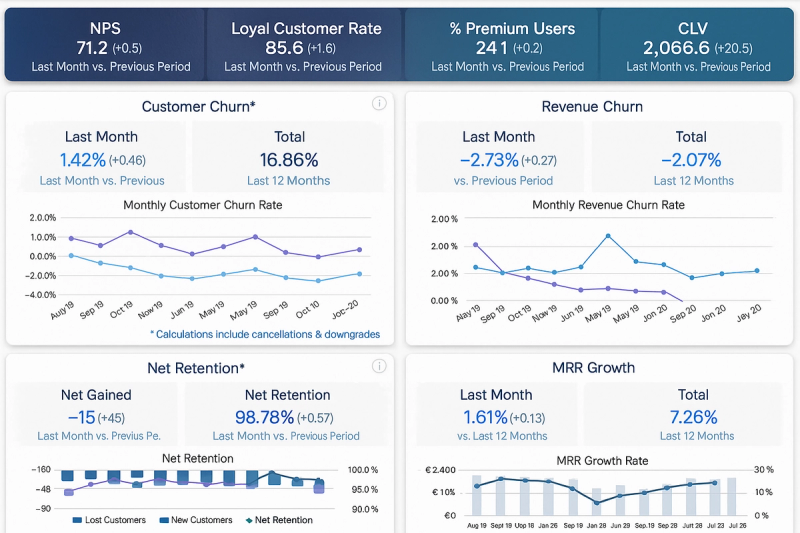The image size is (800, 533).
Task: Select the % Premium Users KPI tile
Action: pos(503,45)
